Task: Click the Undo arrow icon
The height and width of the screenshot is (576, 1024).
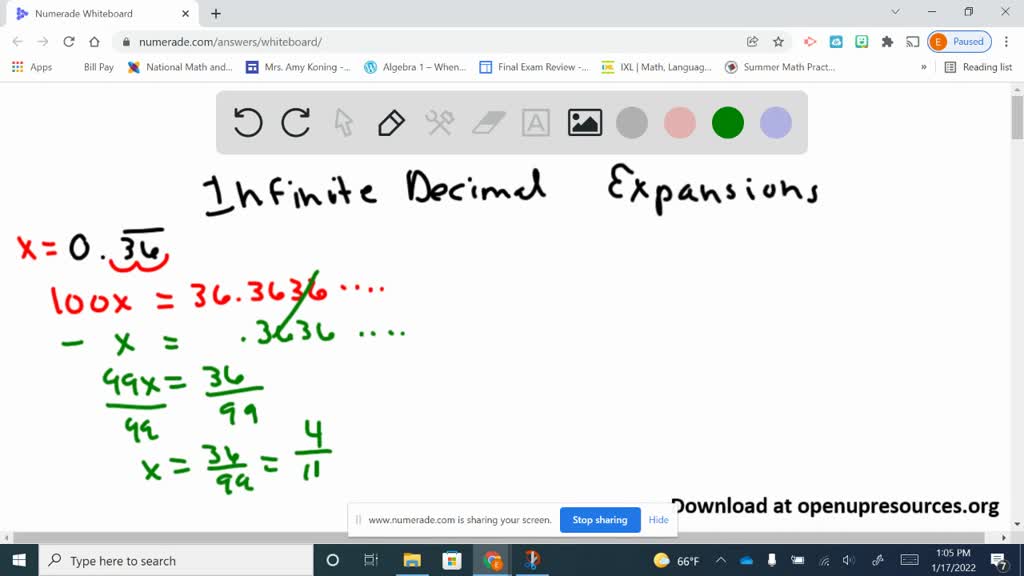Action: click(247, 122)
